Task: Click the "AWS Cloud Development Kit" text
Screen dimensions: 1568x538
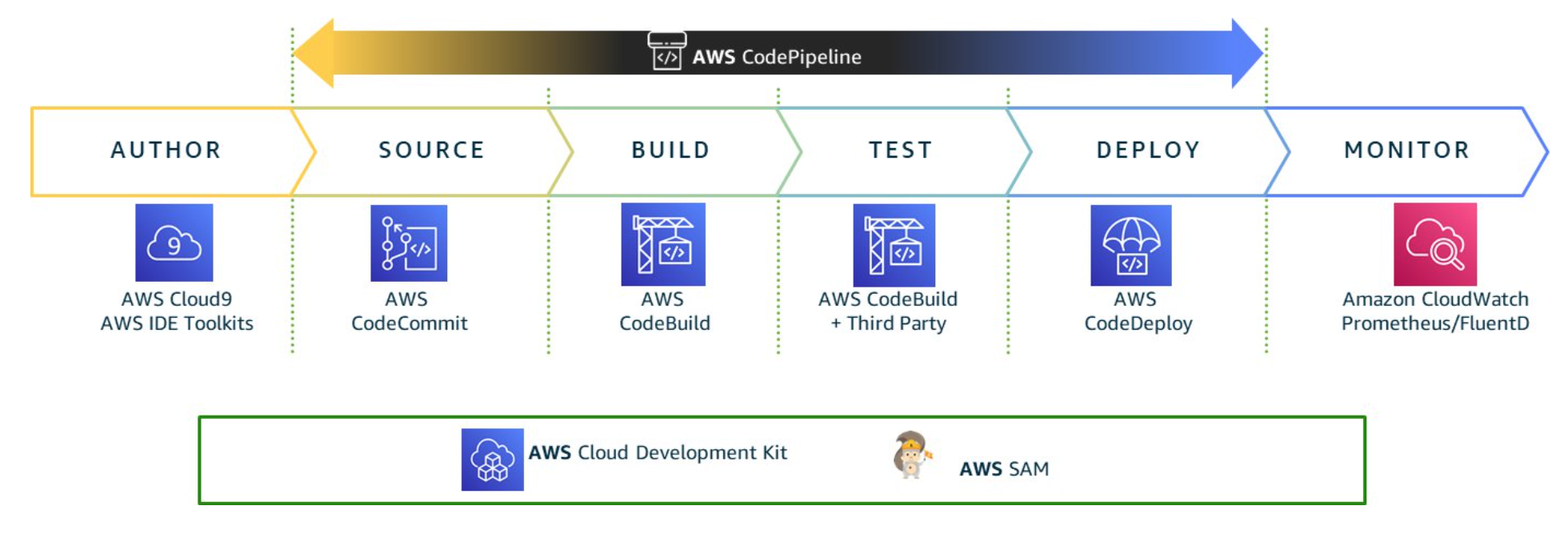Action: [x=658, y=452]
